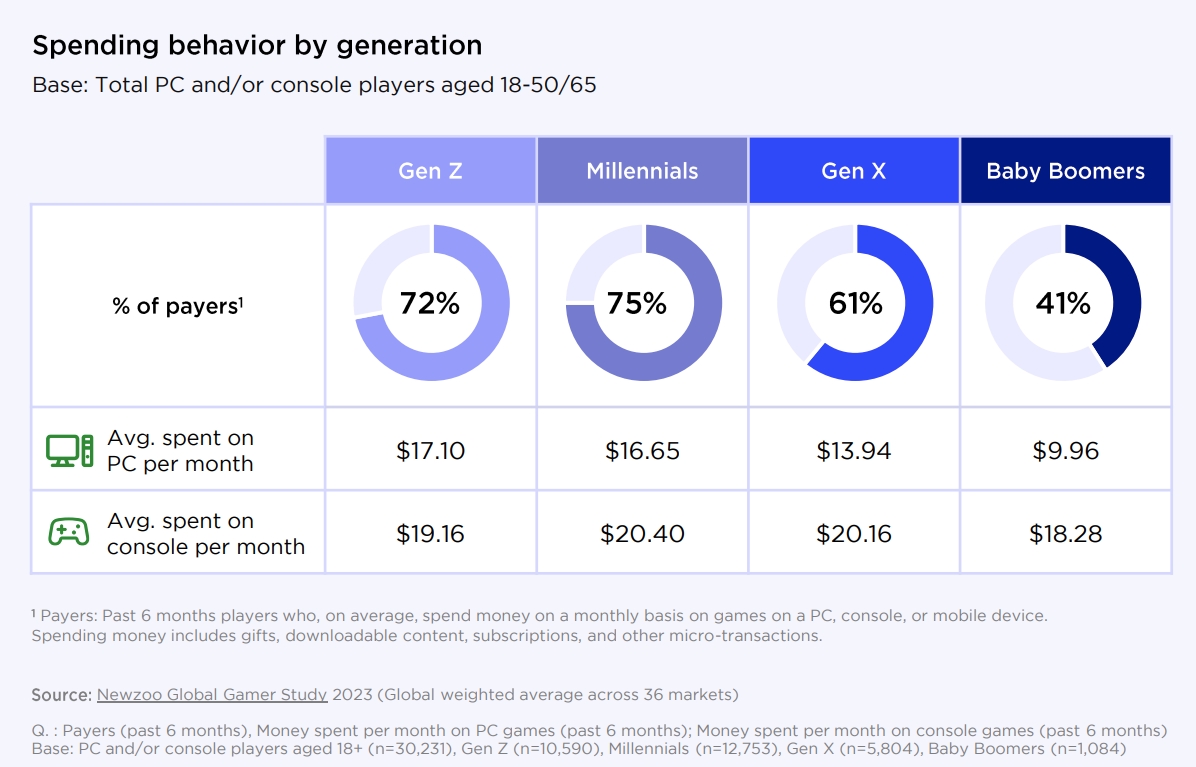The image size is (1196, 767).
Task: Click the green game controller icon
Action: tap(69, 532)
